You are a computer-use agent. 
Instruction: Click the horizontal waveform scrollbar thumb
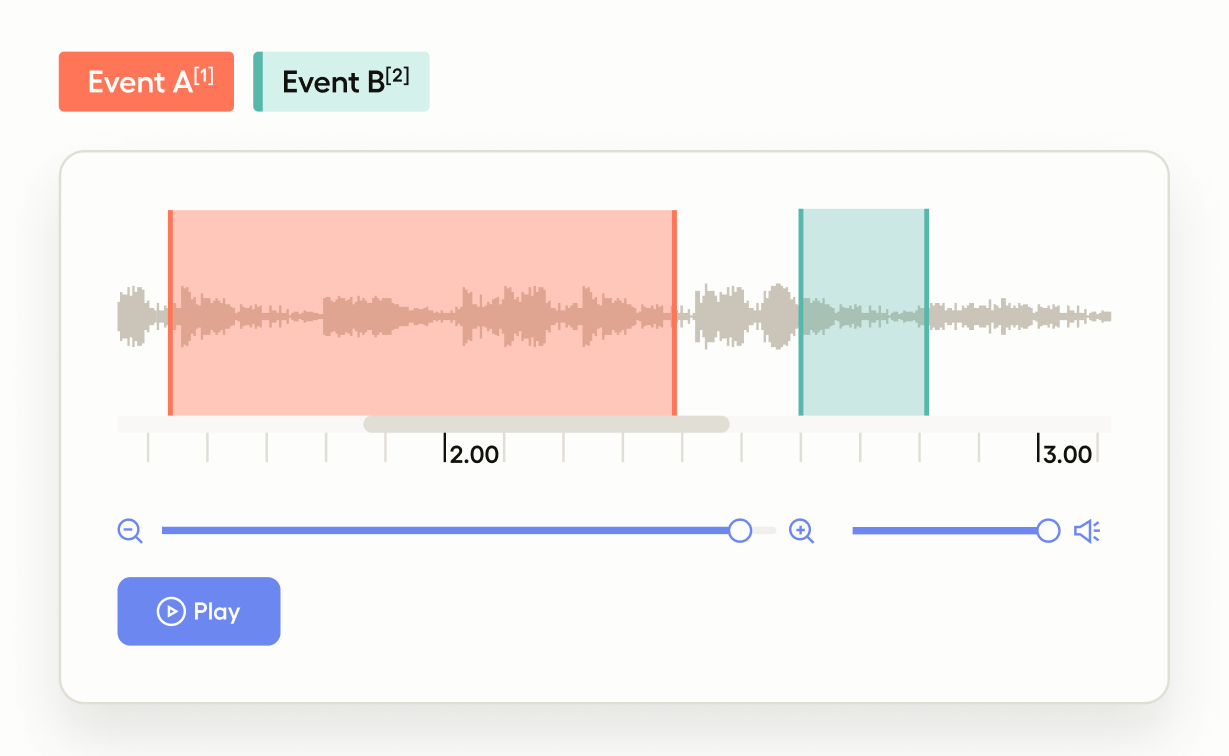pos(546,424)
